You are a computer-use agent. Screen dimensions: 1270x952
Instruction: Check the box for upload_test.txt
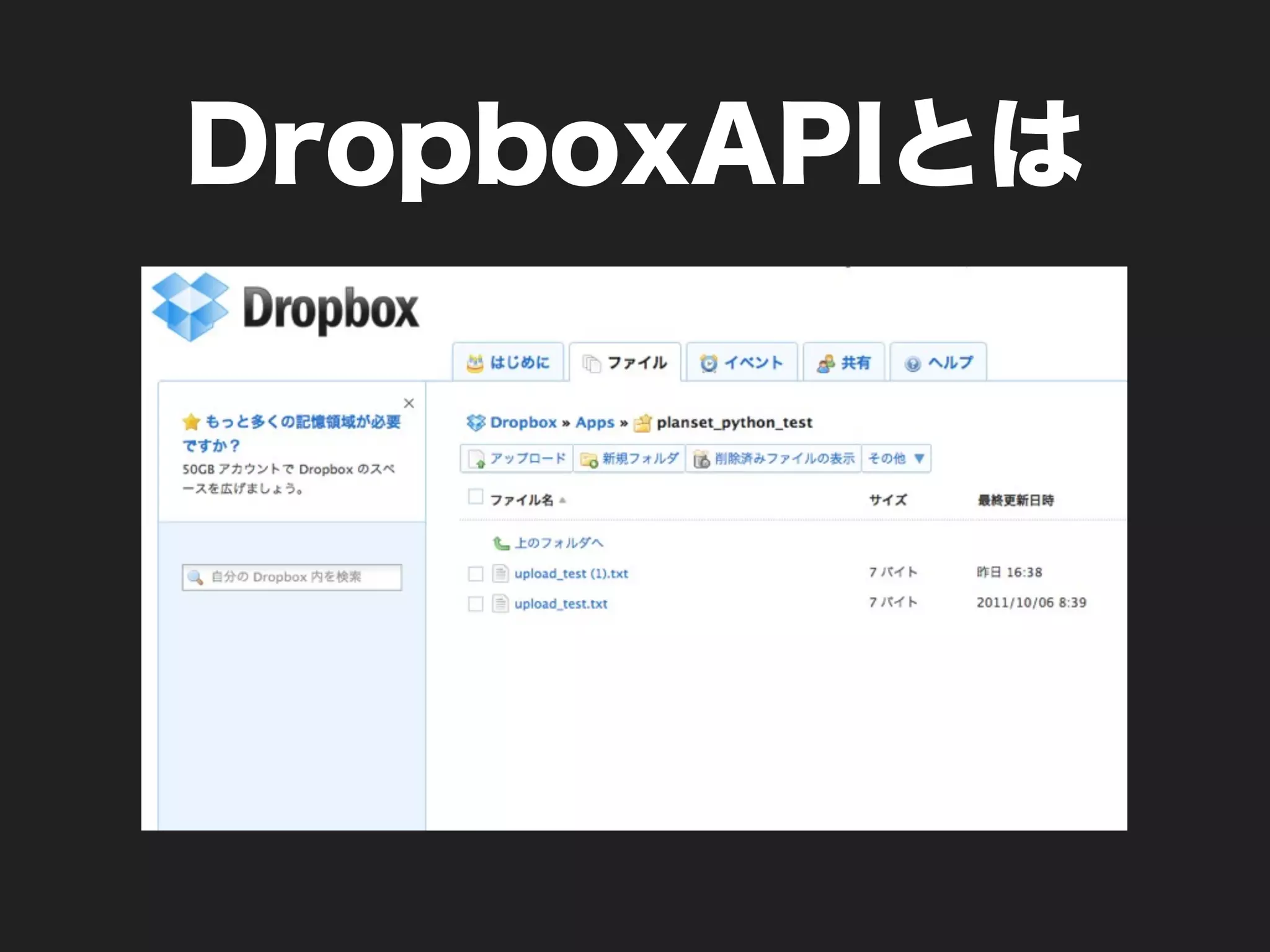(476, 604)
